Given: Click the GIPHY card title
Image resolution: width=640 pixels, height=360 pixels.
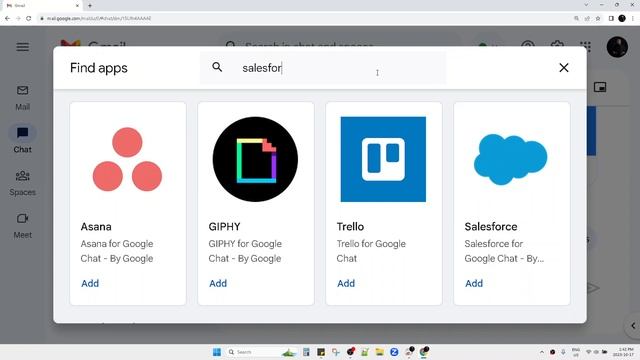Looking at the screenshot, I should (224, 227).
